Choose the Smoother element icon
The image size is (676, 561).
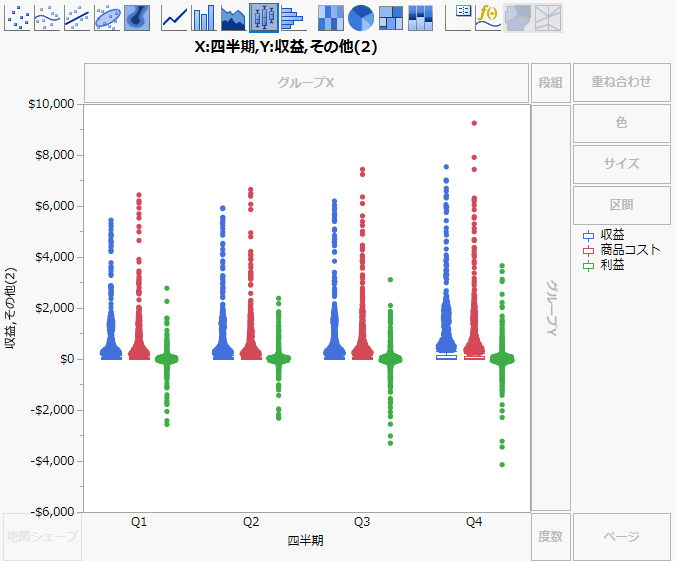point(47,17)
